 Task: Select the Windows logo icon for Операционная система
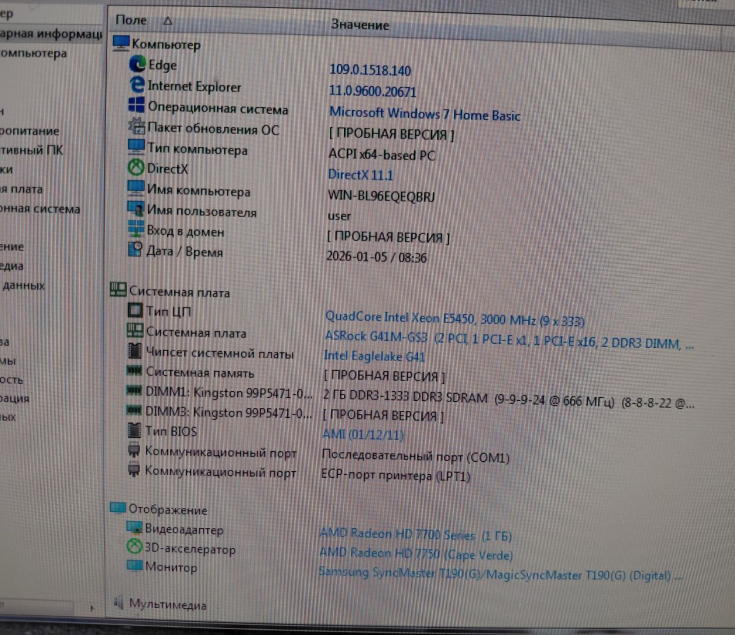[137, 107]
